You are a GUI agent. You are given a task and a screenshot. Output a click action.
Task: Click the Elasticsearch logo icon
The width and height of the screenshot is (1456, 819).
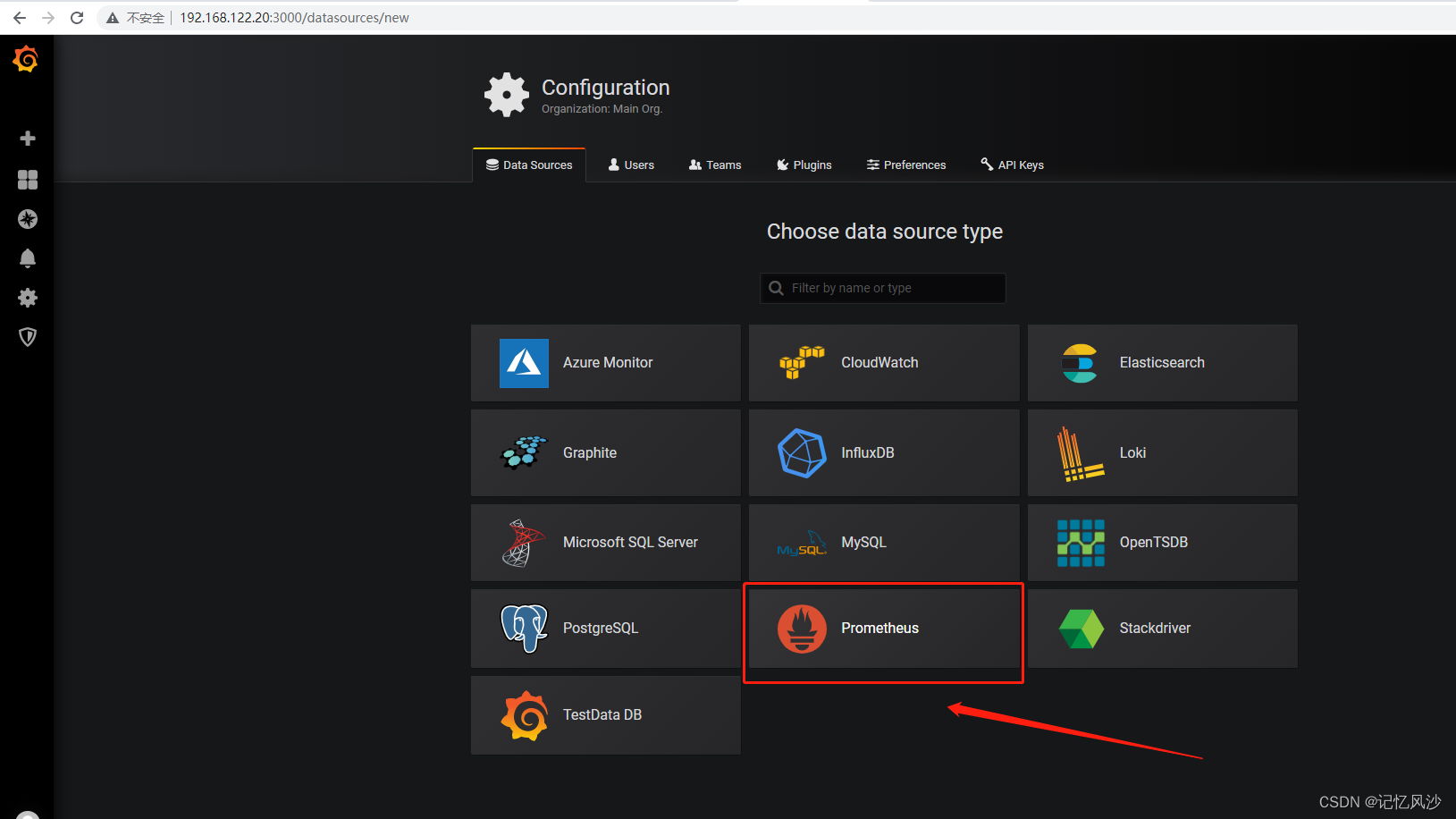click(1080, 363)
